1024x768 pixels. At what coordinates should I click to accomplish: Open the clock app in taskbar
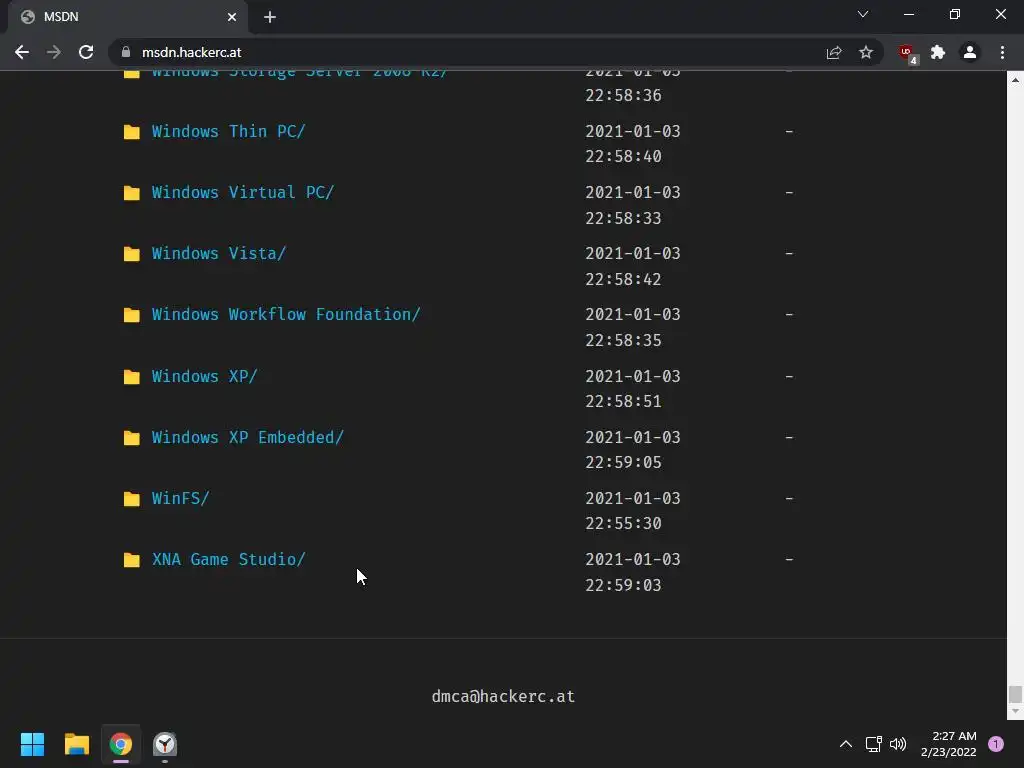pyautogui.click(x=165, y=744)
